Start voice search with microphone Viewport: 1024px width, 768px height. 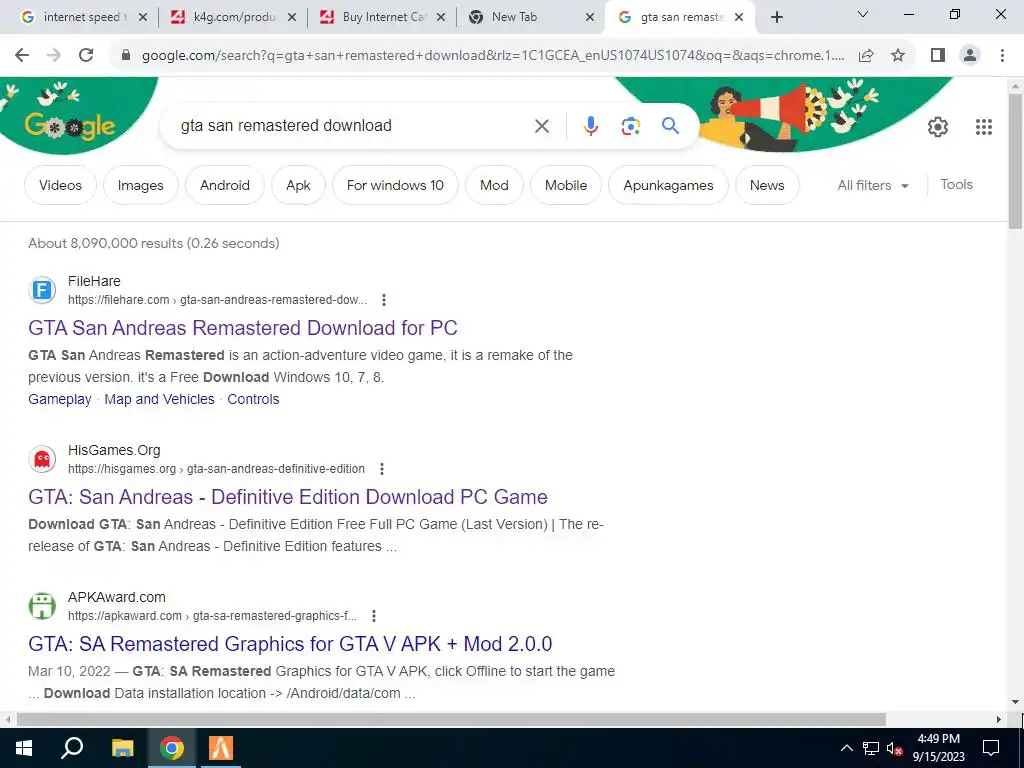pyautogui.click(x=590, y=126)
